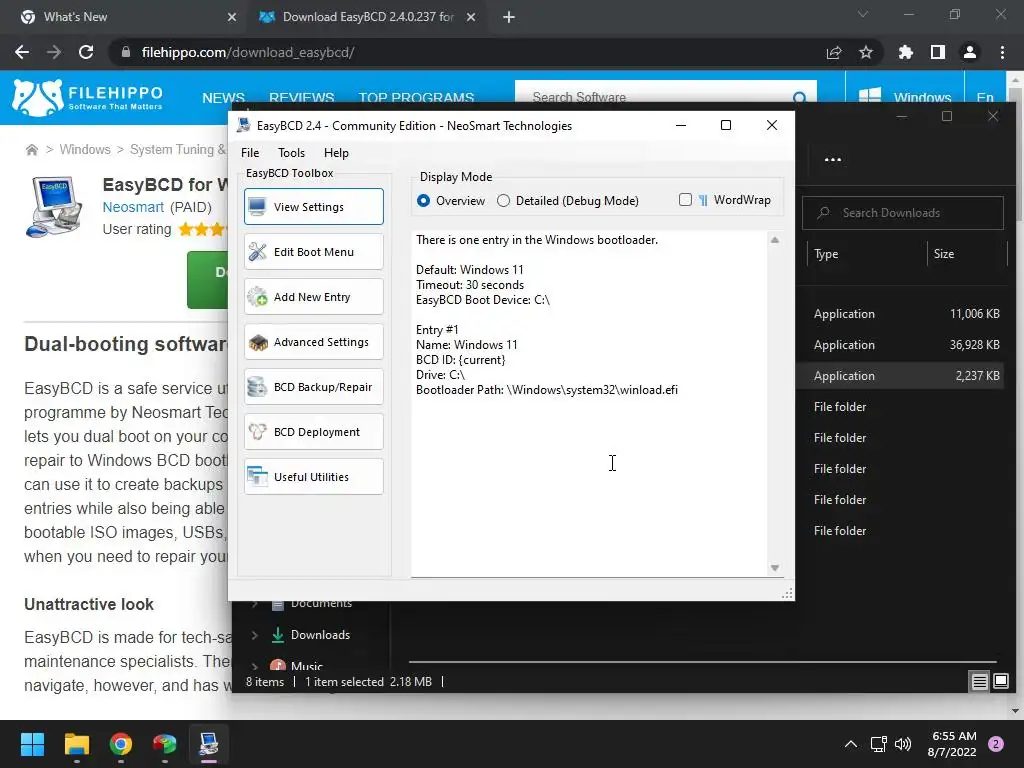Open the REVIEWS link on FileHippo

click(x=302, y=98)
